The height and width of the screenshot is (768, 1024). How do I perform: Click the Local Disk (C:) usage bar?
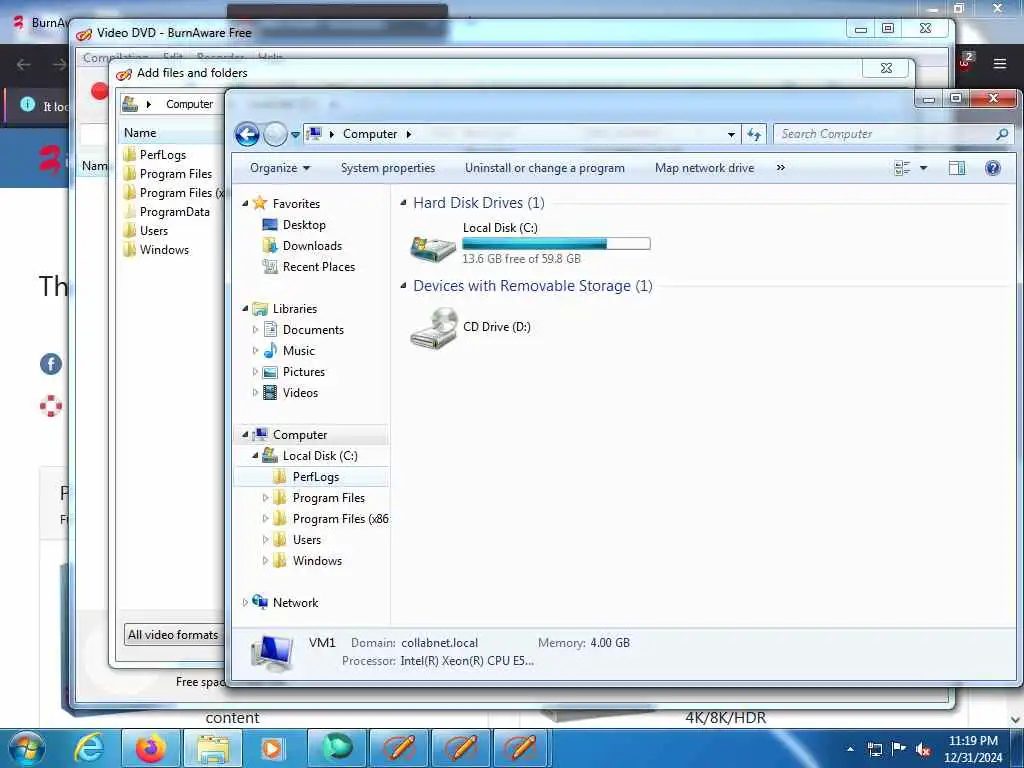(x=556, y=244)
